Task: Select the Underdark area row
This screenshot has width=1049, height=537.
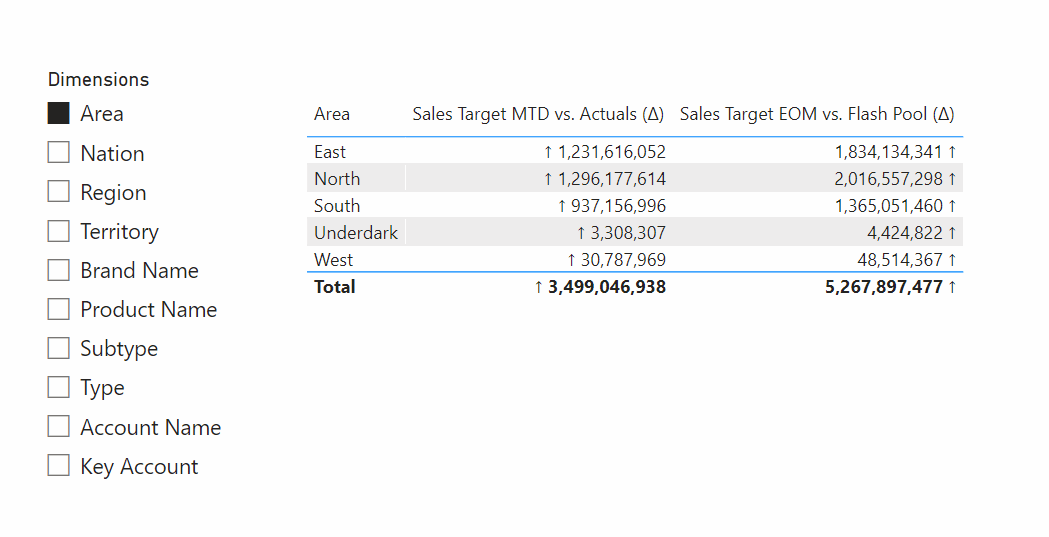Action: tap(635, 233)
